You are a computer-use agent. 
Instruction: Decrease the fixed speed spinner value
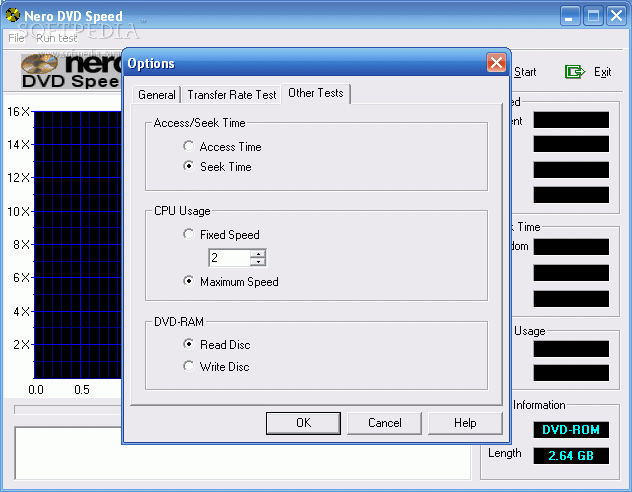click(x=258, y=262)
